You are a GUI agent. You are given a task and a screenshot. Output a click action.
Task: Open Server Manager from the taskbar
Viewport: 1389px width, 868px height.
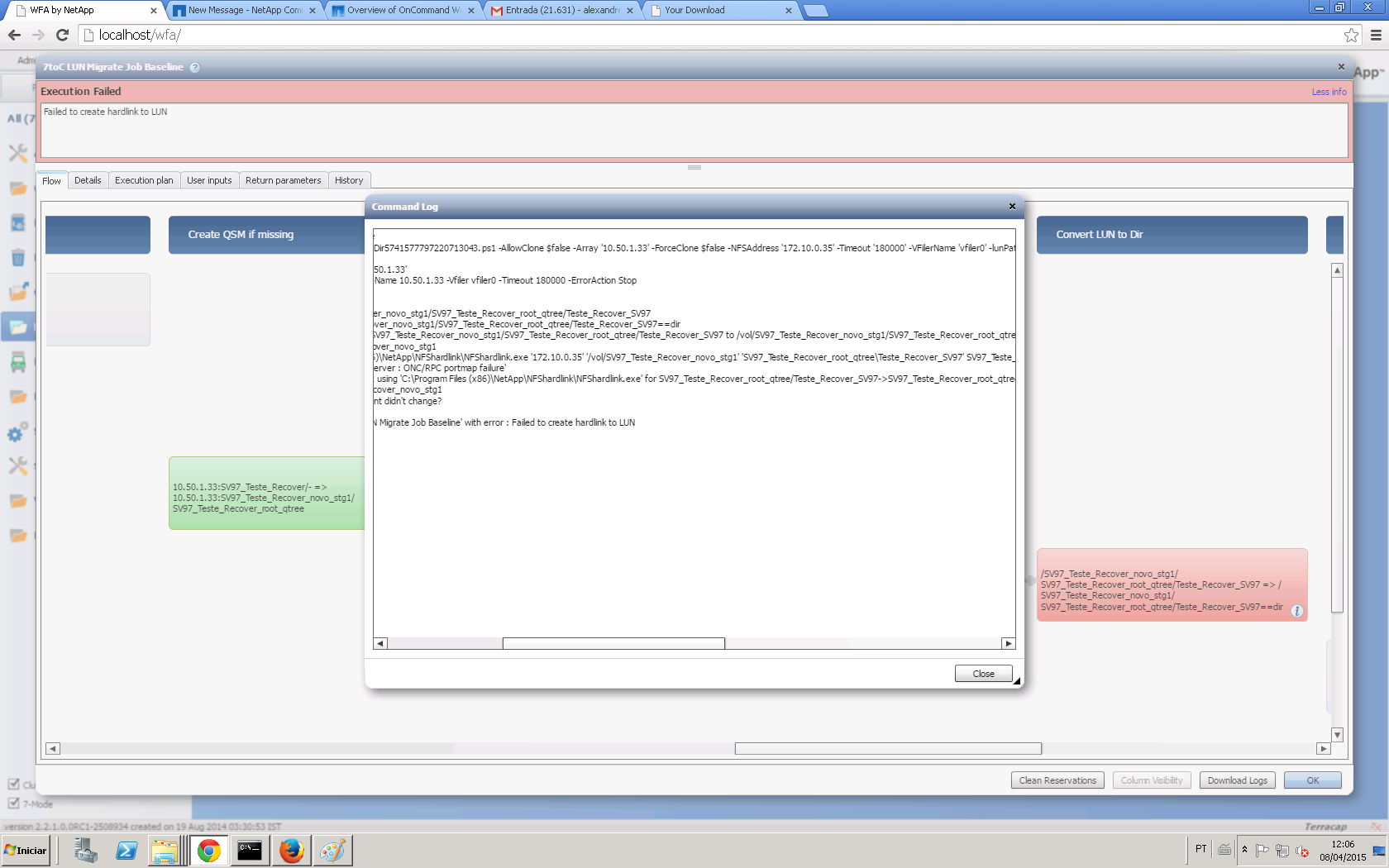[85, 850]
